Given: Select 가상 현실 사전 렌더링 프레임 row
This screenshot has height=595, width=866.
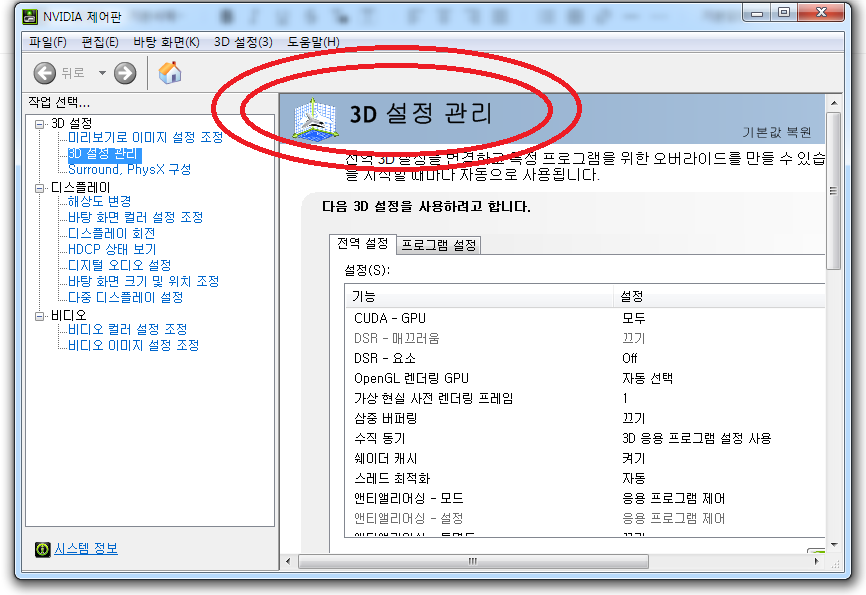Looking at the screenshot, I should point(585,398).
